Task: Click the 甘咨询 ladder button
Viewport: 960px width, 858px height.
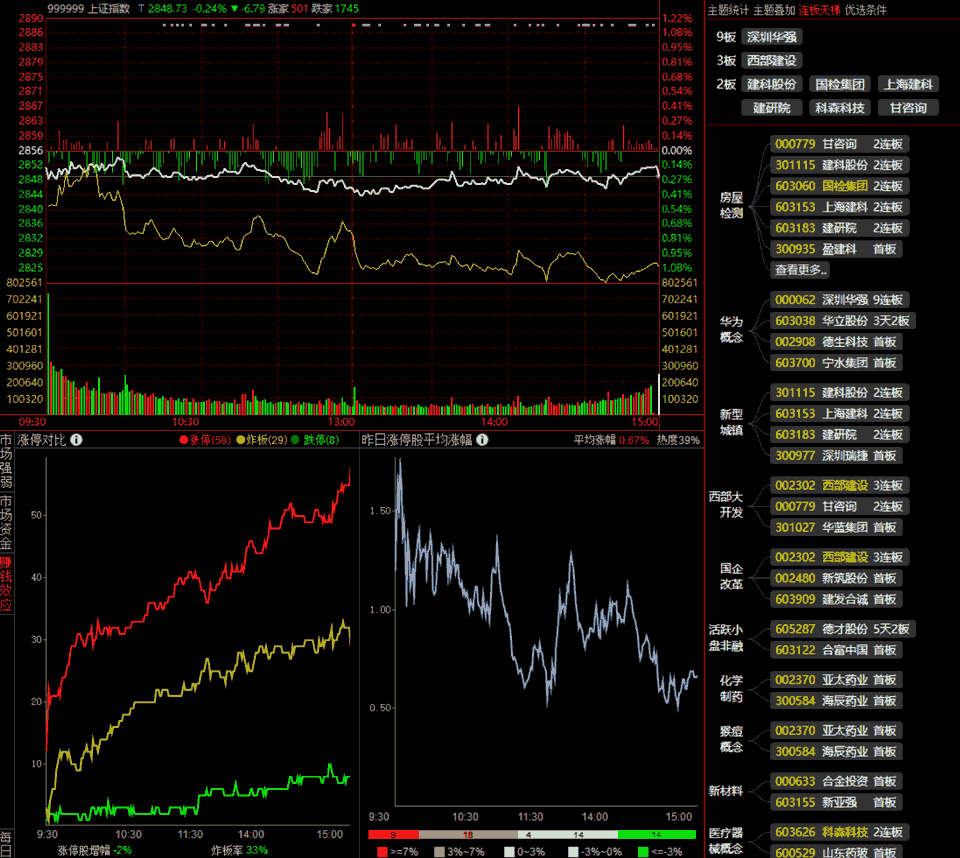Action: coord(909,108)
